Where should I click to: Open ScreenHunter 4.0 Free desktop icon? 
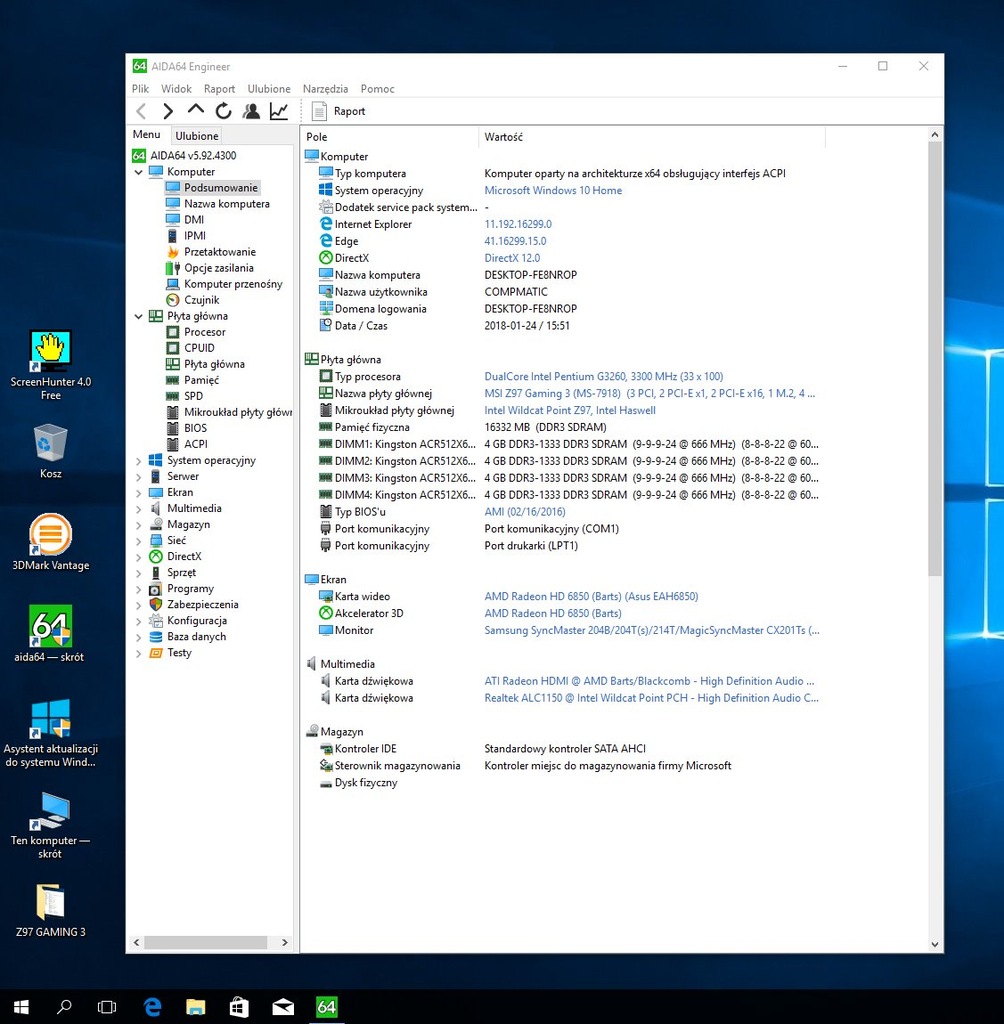click(50, 365)
